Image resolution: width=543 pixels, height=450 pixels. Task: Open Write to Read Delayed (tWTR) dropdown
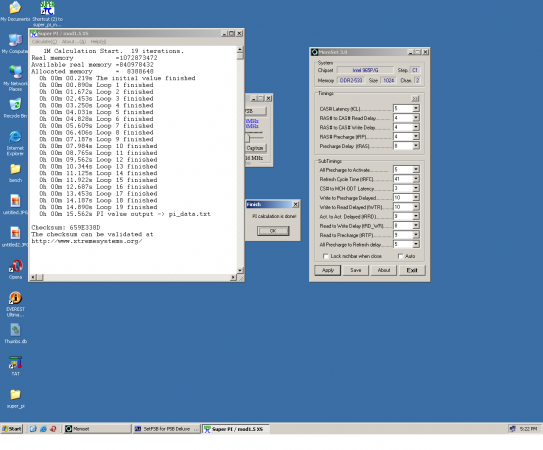pos(416,207)
